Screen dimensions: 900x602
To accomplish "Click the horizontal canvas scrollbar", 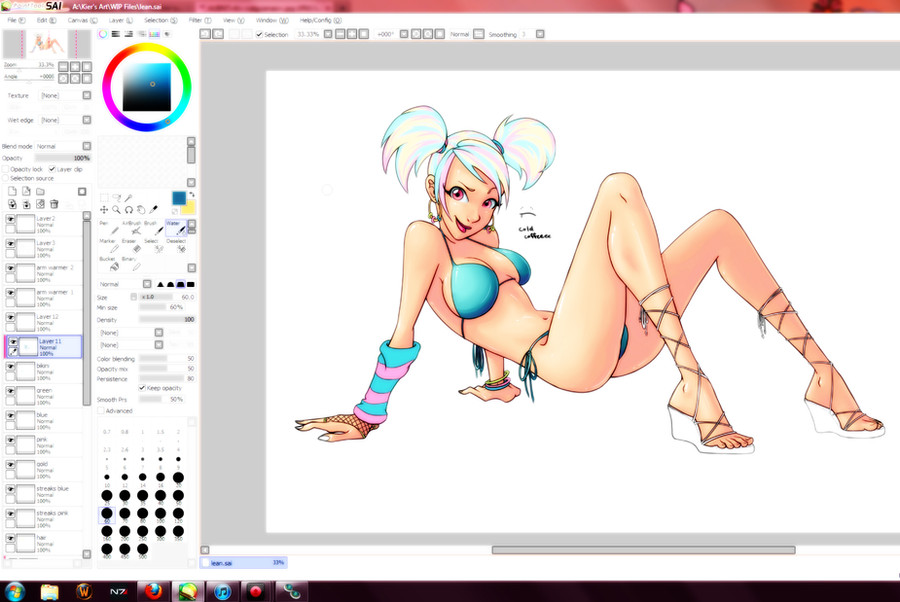I will pyautogui.click(x=643, y=550).
